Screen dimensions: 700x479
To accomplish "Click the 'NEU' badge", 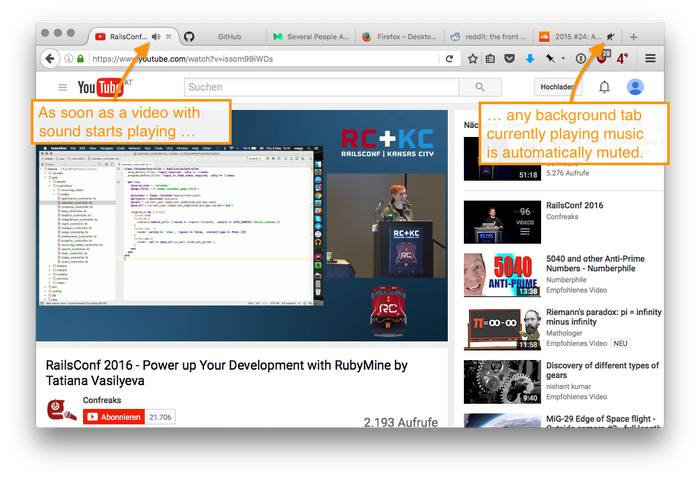I will (620, 343).
